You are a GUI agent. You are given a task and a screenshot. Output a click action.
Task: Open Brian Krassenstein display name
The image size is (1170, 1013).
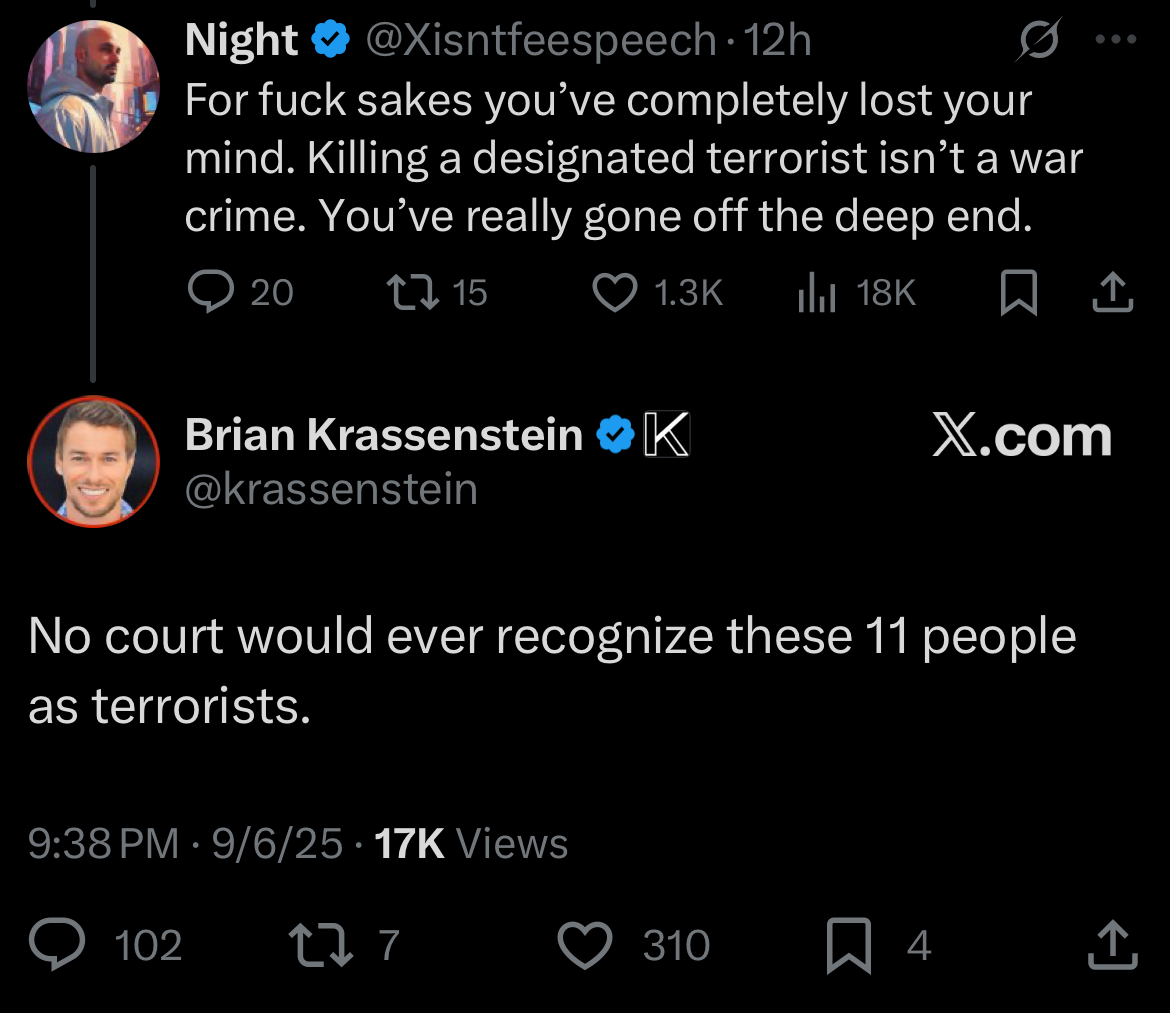pyautogui.click(x=384, y=434)
